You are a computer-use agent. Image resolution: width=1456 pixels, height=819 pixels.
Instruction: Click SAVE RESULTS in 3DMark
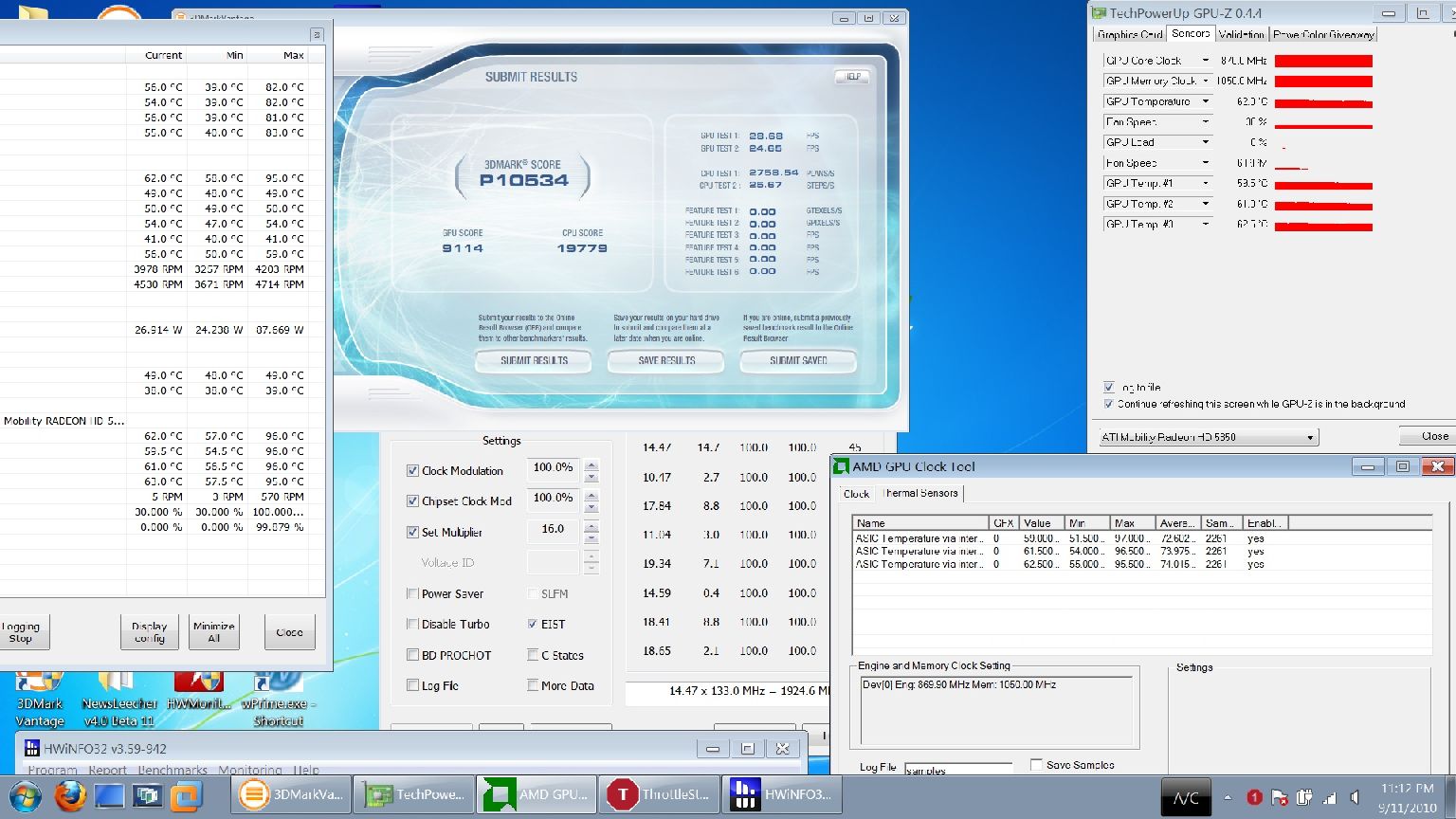(x=666, y=361)
